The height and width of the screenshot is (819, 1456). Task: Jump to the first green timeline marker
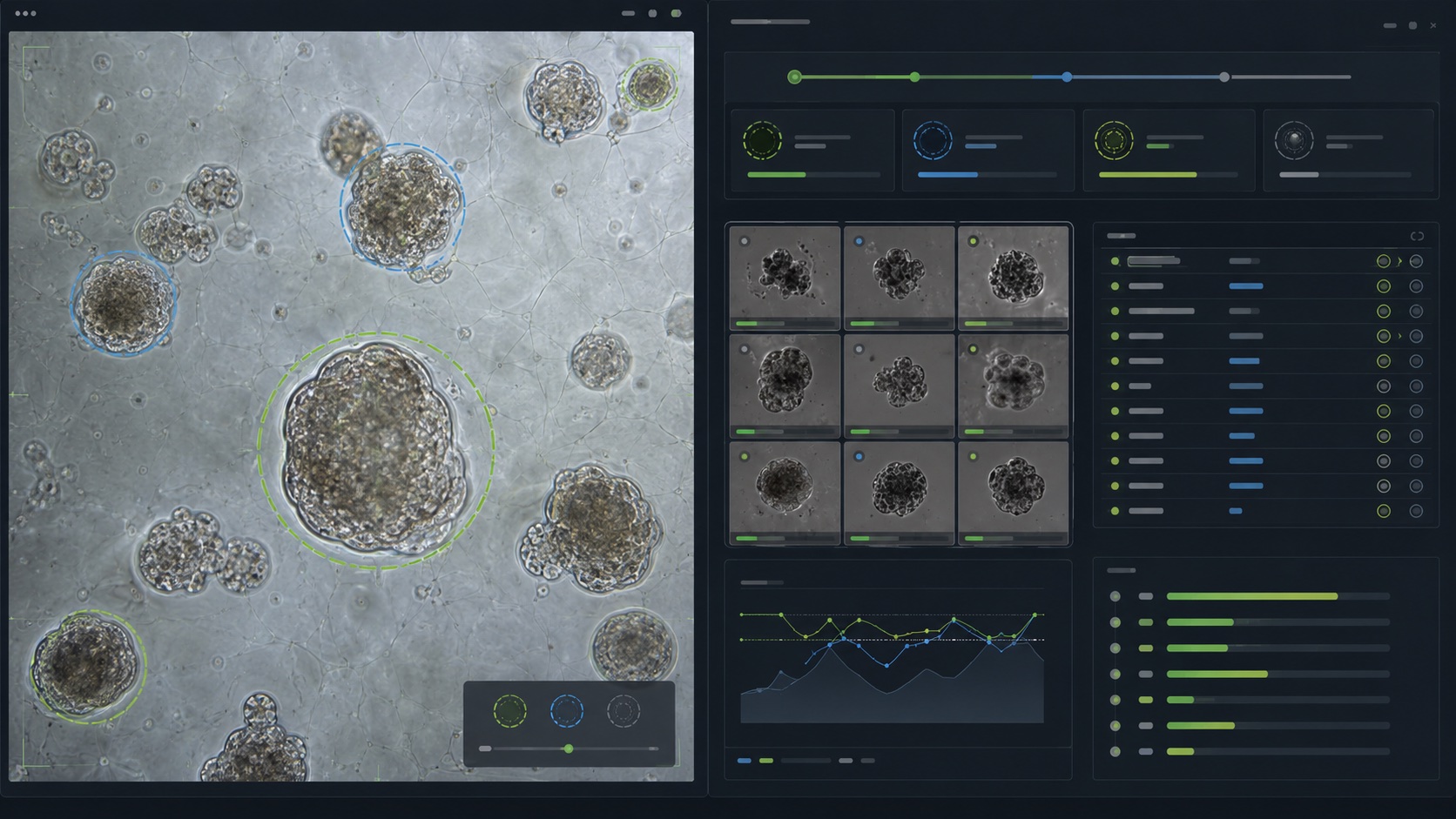(x=794, y=77)
